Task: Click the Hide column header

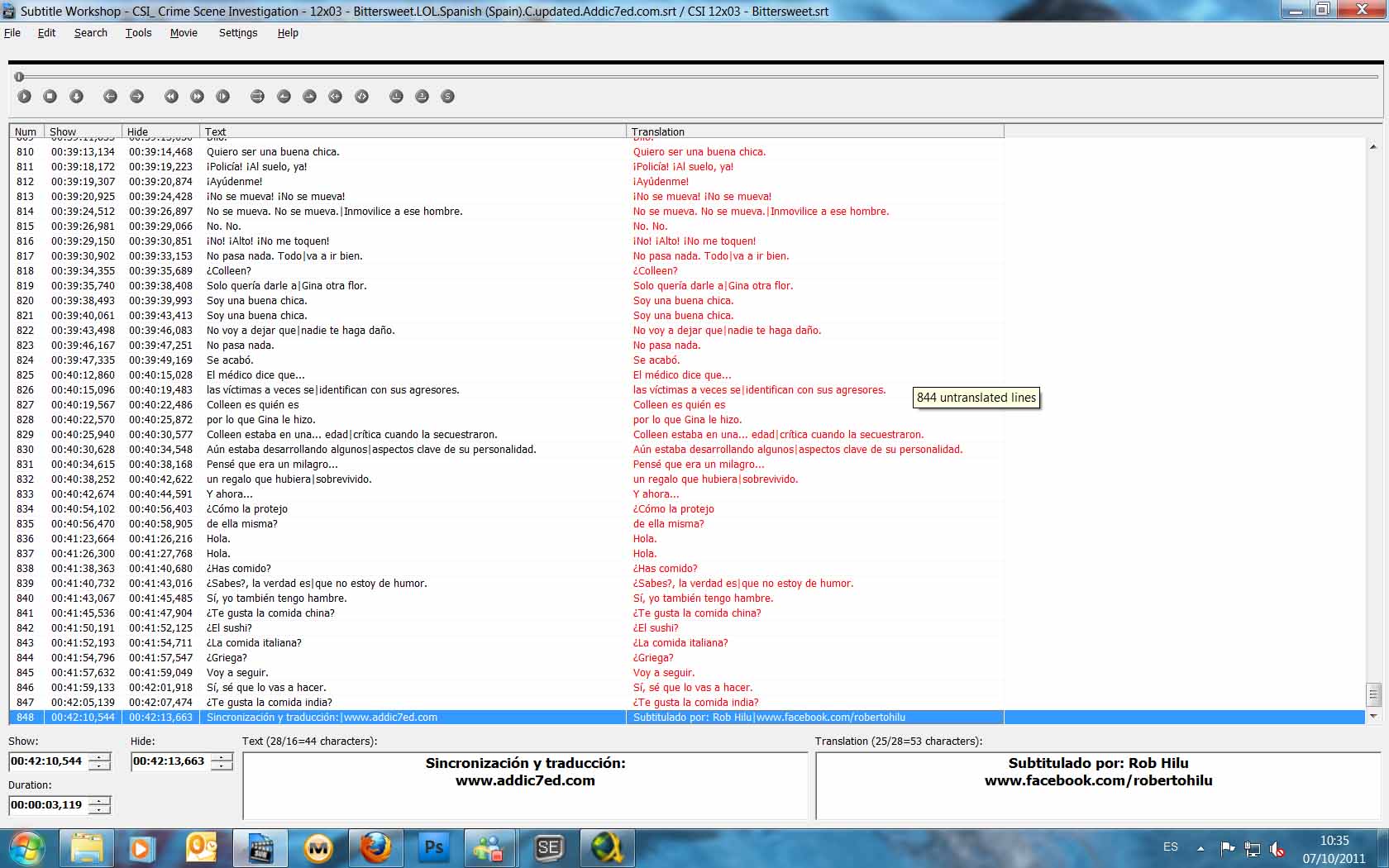Action: [160, 131]
